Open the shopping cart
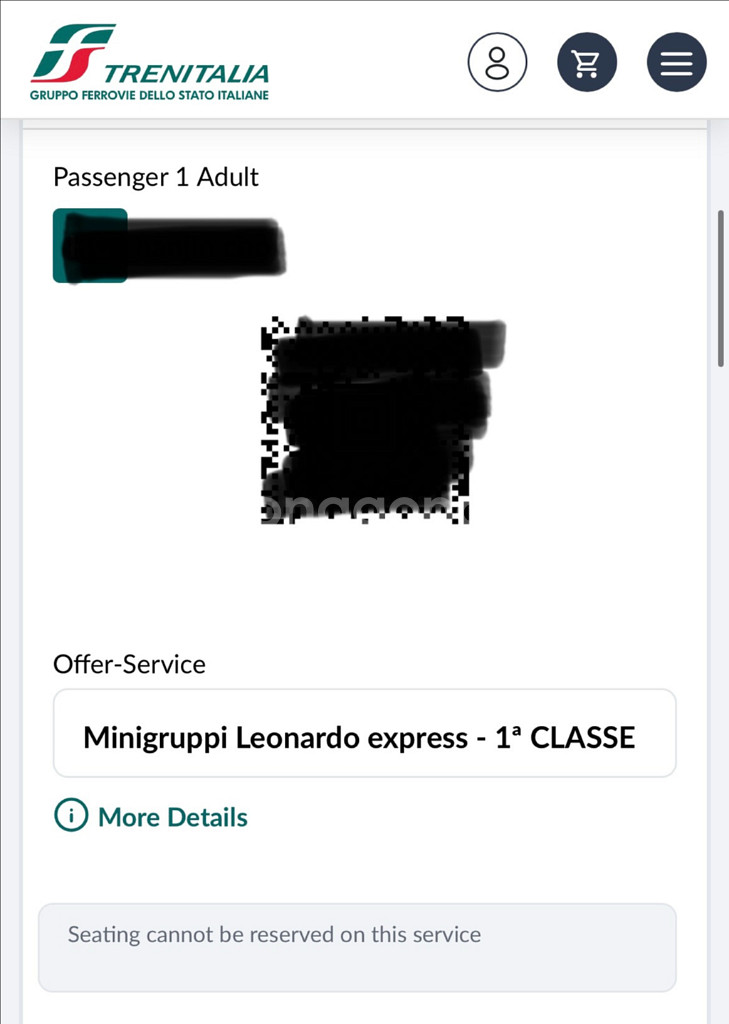This screenshot has height=1024, width=729. click(x=587, y=62)
